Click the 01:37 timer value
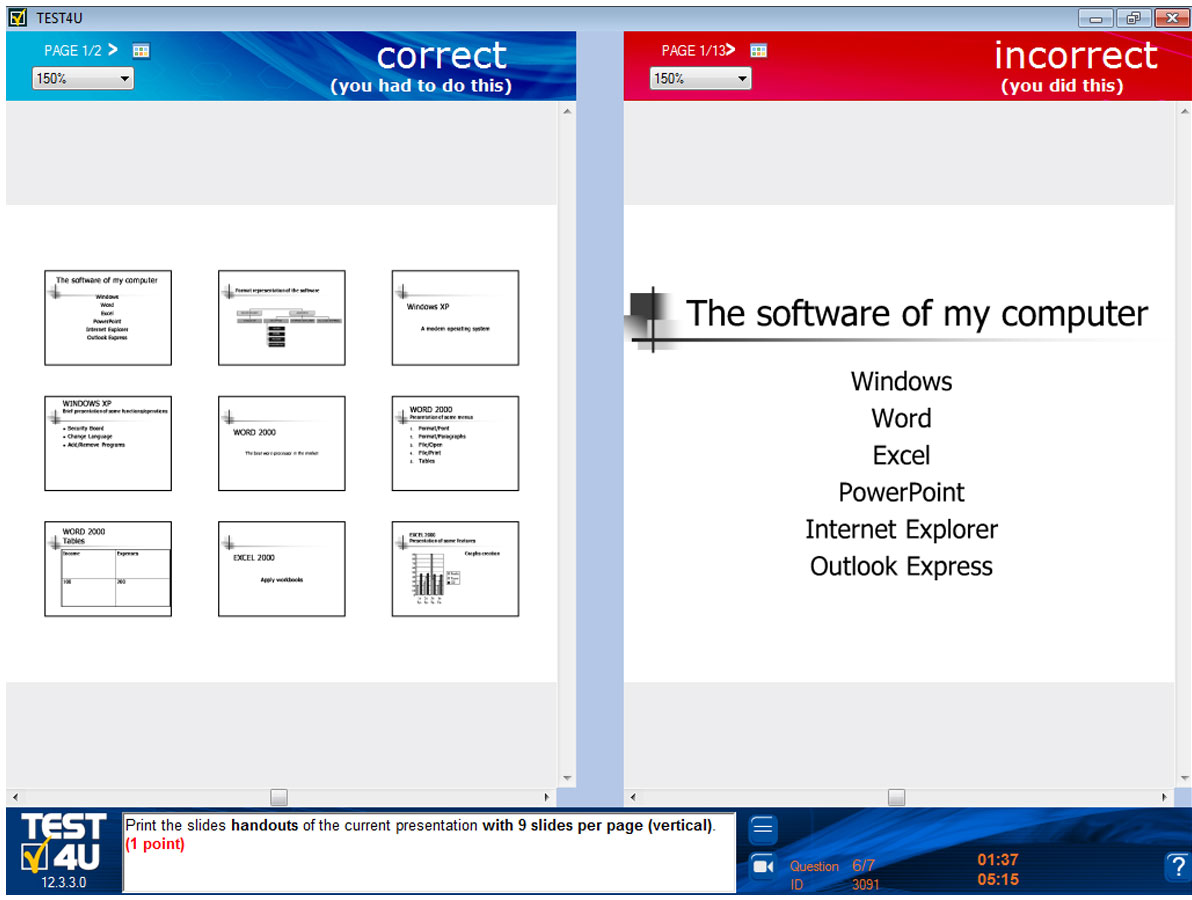Image resolution: width=1192 pixels, height=900 pixels. (x=997, y=860)
